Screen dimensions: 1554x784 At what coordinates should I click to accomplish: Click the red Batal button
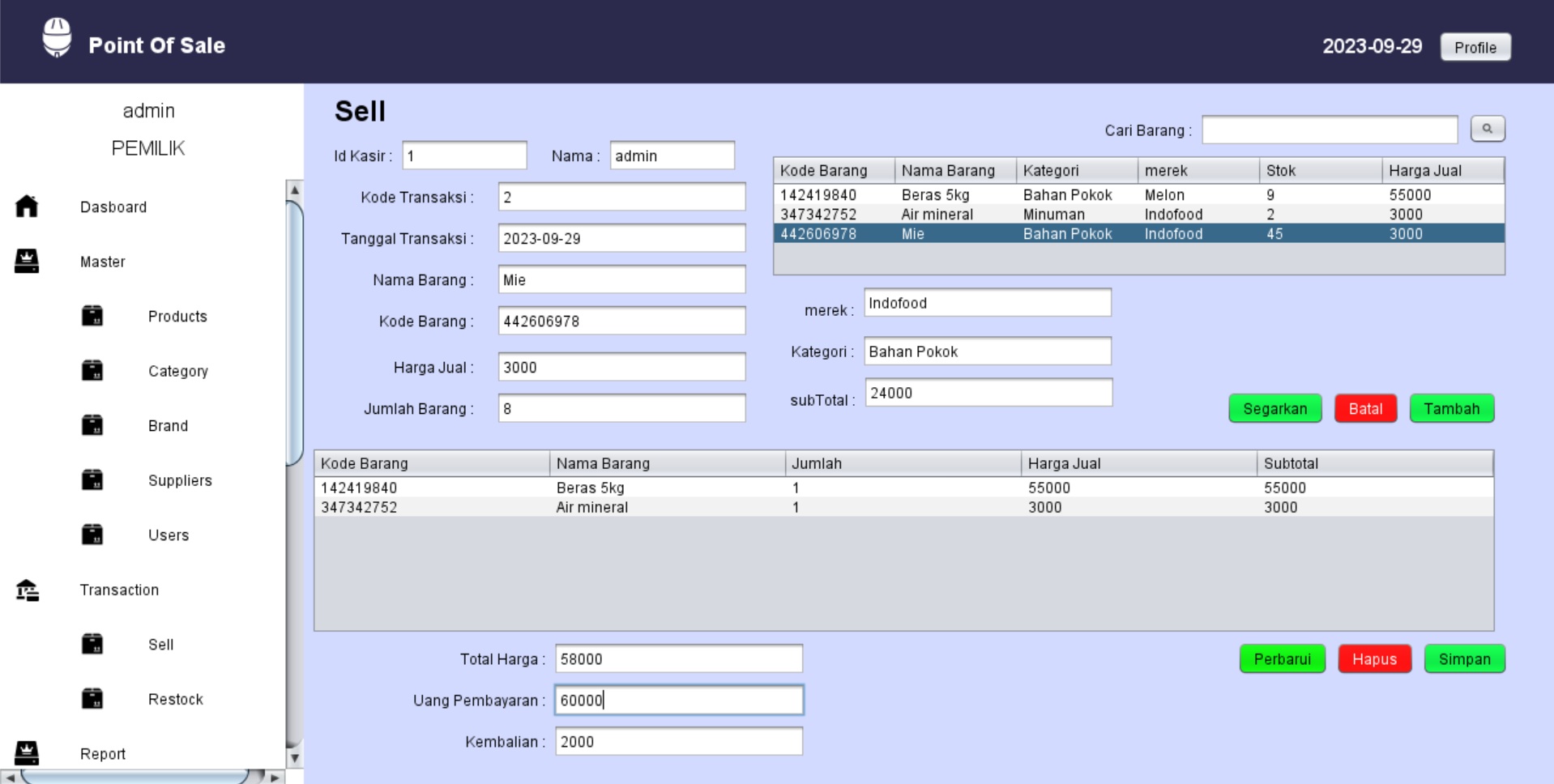click(1365, 409)
